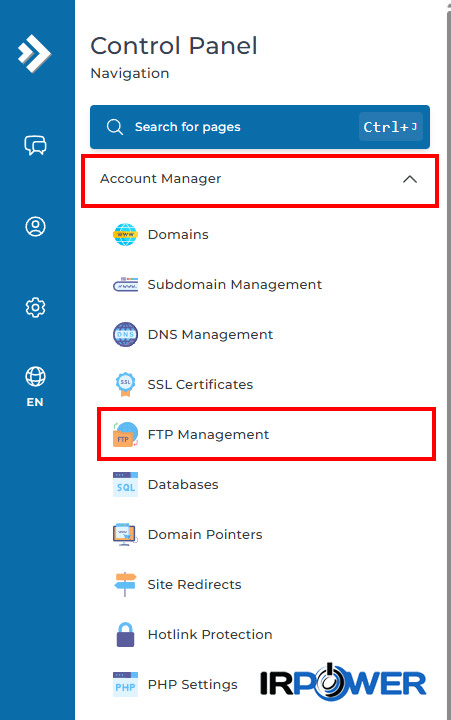Screen dimensions: 451x720
Task: Click the DNS Management icon
Action: (x=125, y=334)
